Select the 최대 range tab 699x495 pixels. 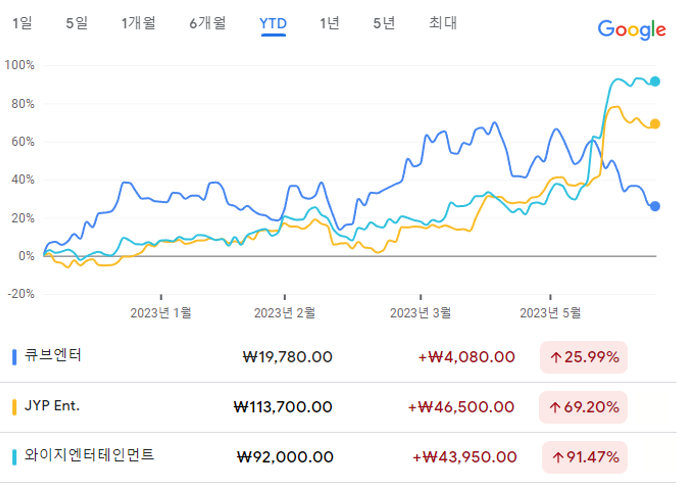(442, 23)
